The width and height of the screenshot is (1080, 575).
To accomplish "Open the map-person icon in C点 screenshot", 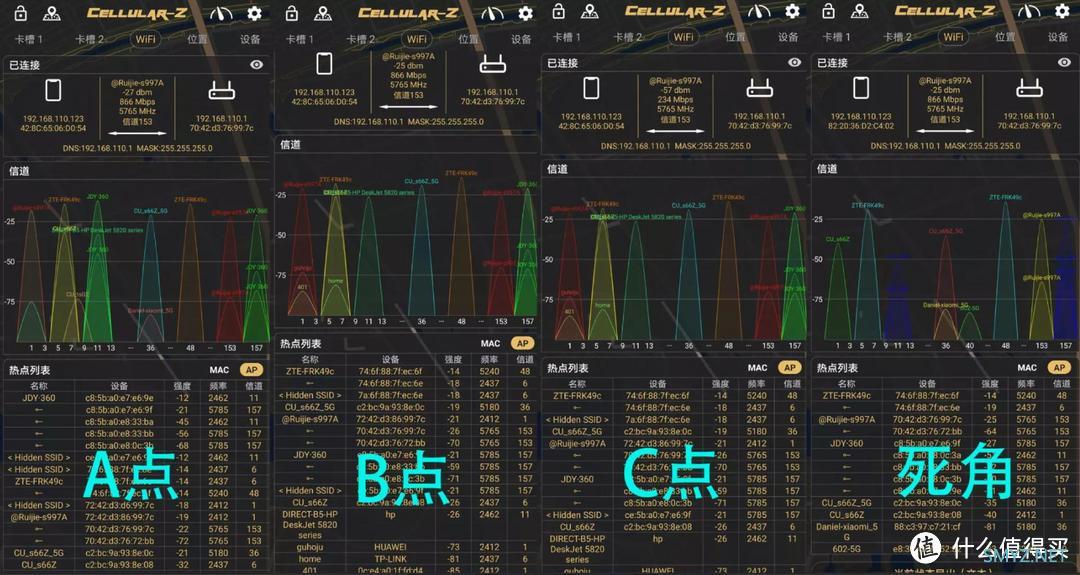I will click(x=590, y=11).
